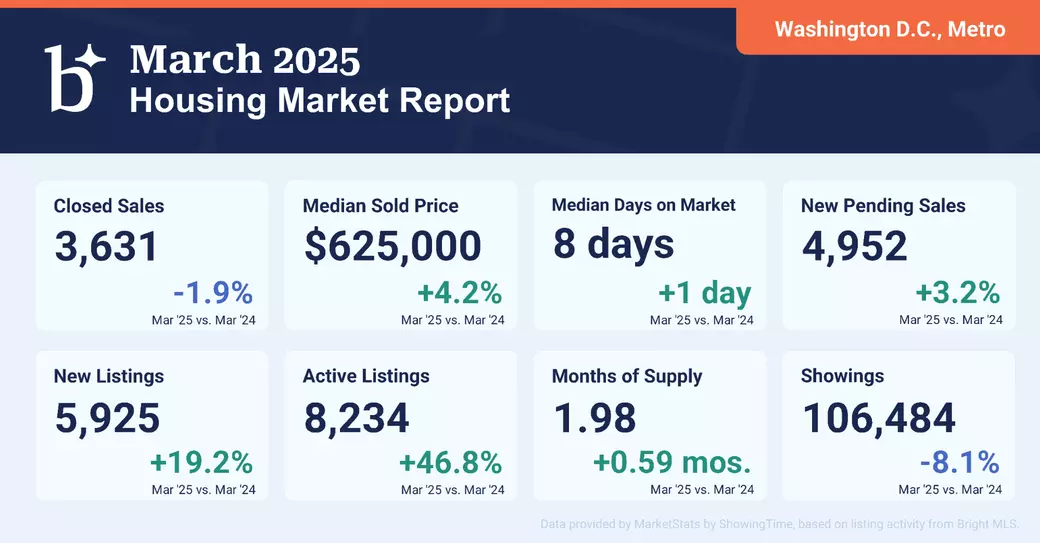This screenshot has width=1040, height=543.
Task: Click the +1 day change value
Action: 704,293
